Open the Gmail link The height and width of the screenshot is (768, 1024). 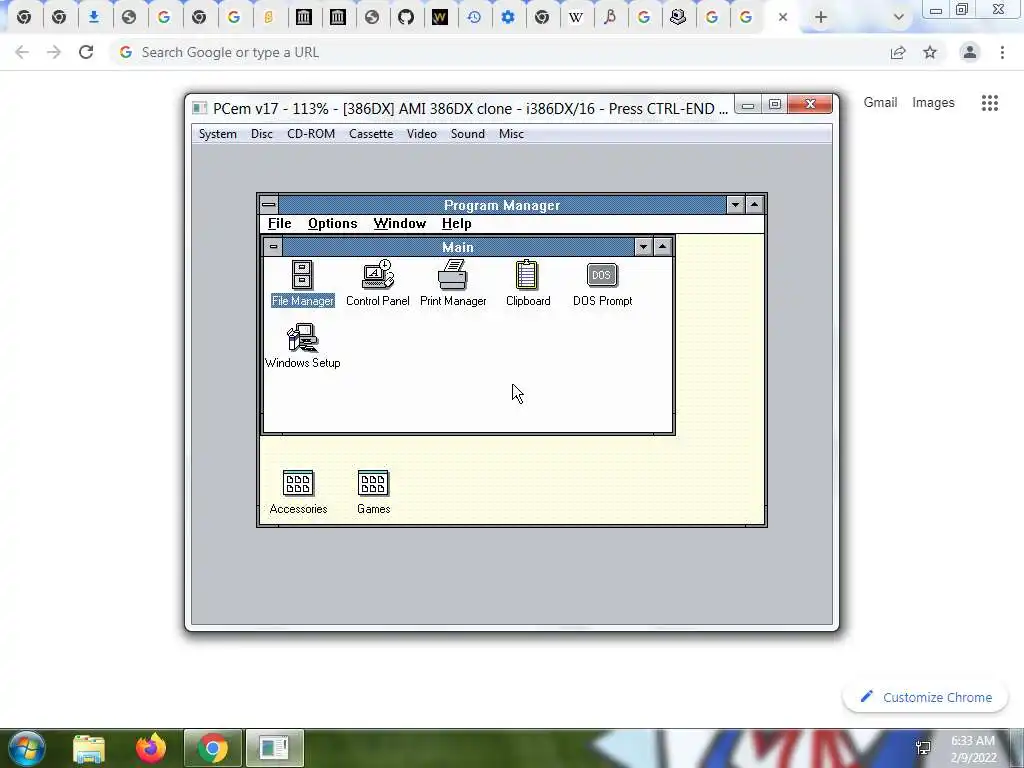[x=880, y=103]
